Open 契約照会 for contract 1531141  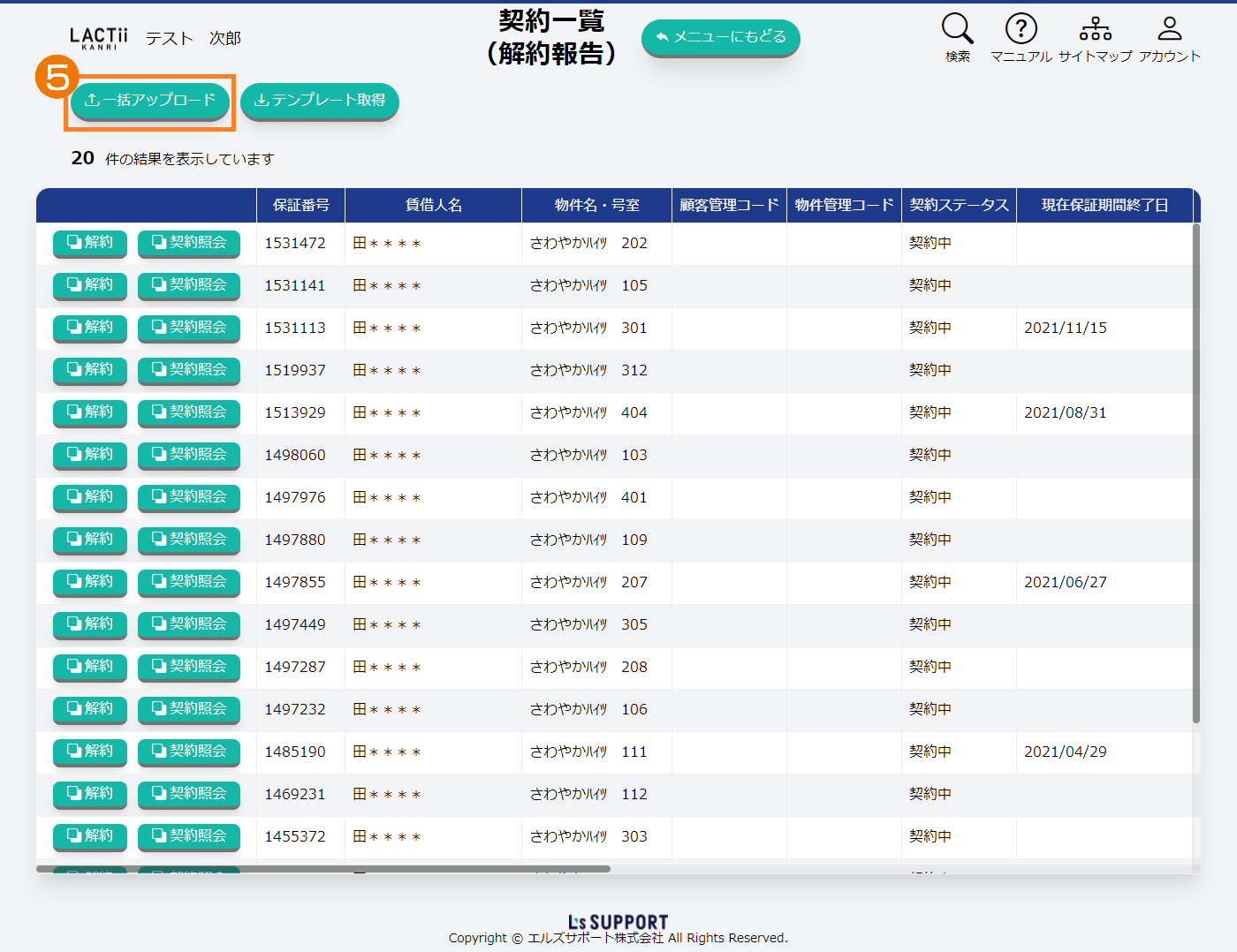click(189, 285)
